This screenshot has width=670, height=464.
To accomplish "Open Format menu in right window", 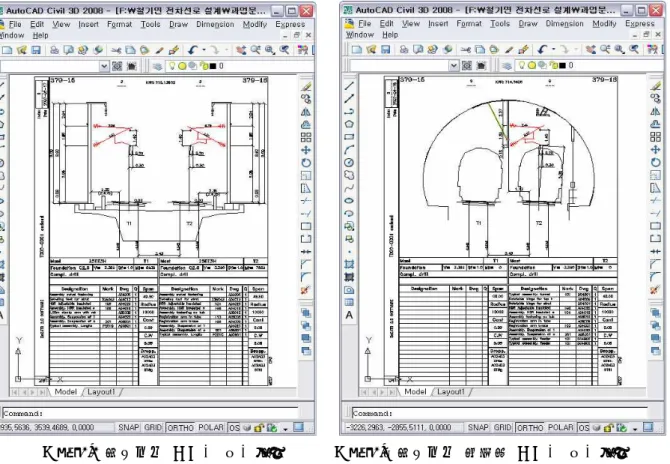I will (x=469, y=23).
